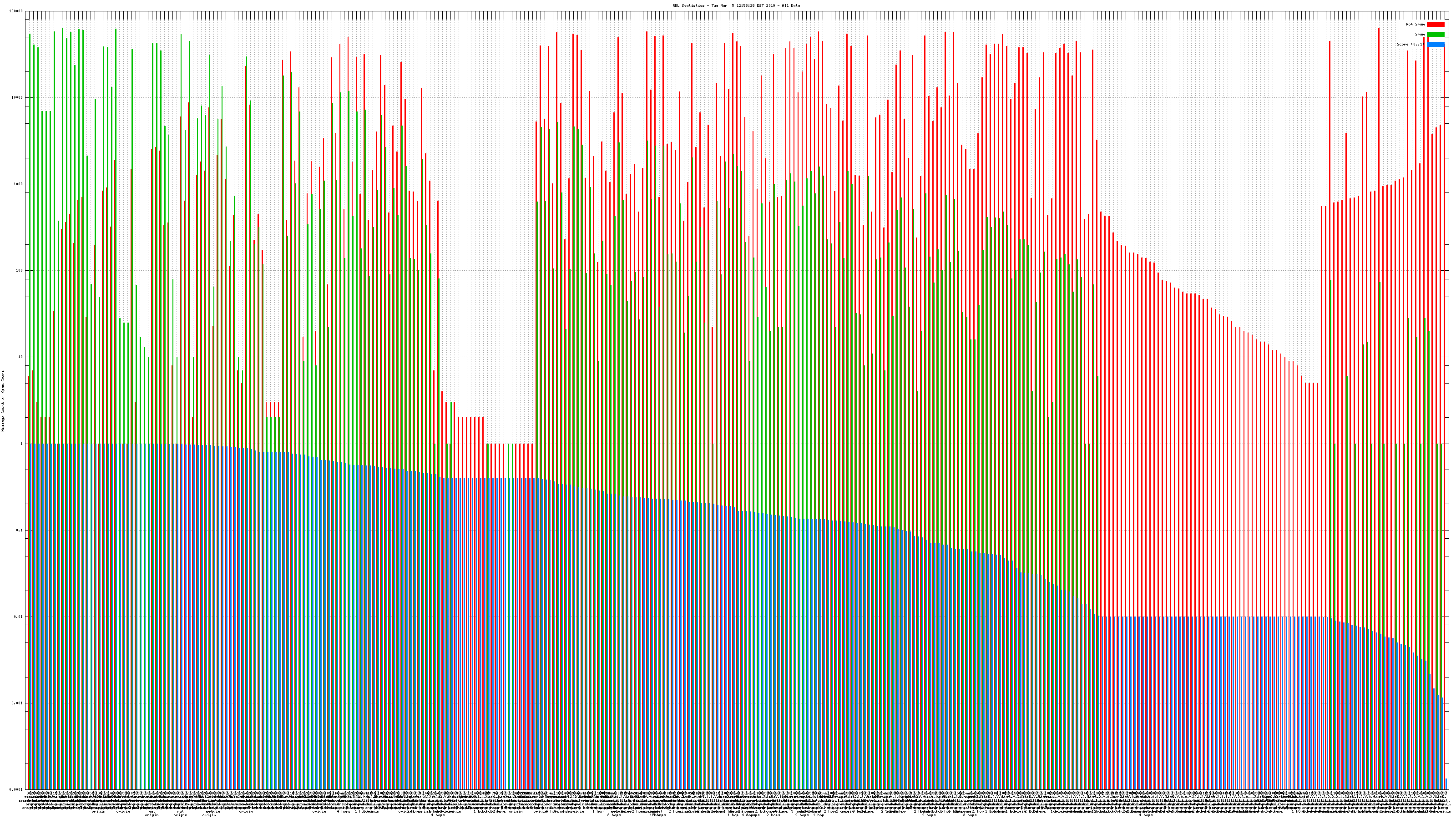Select the 'Not Spam' legend label
The width and height of the screenshot is (1456, 819).
(1415, 24)
